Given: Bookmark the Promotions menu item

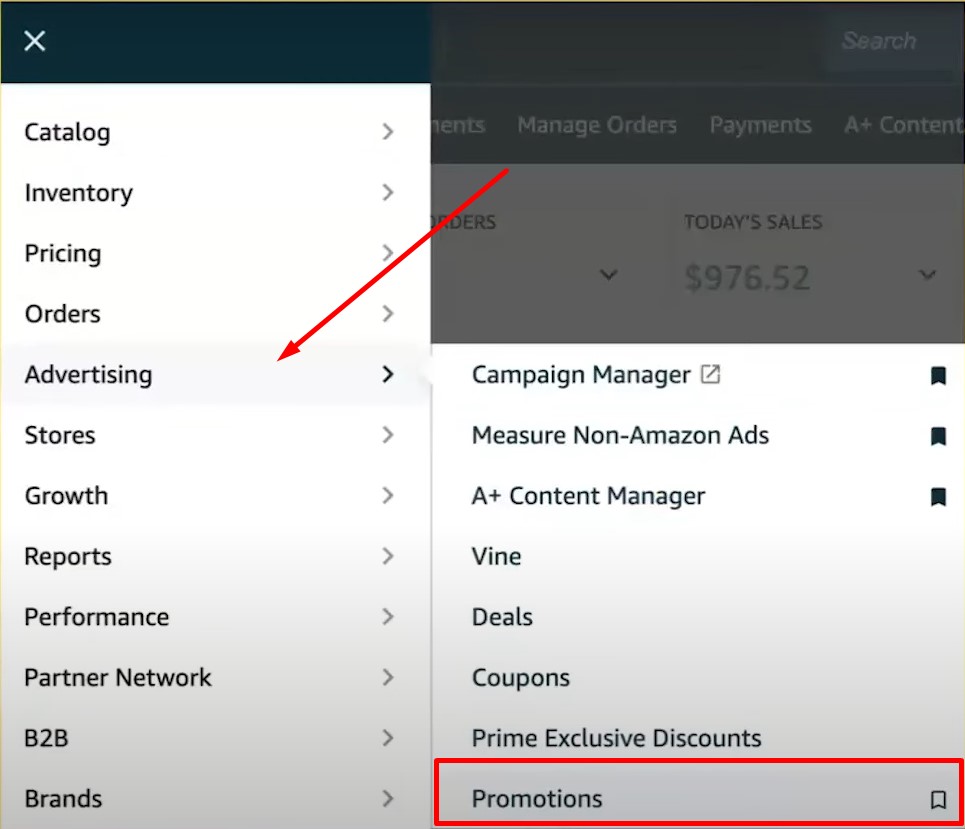Looking at the screenshot, I should pos(938,799).
